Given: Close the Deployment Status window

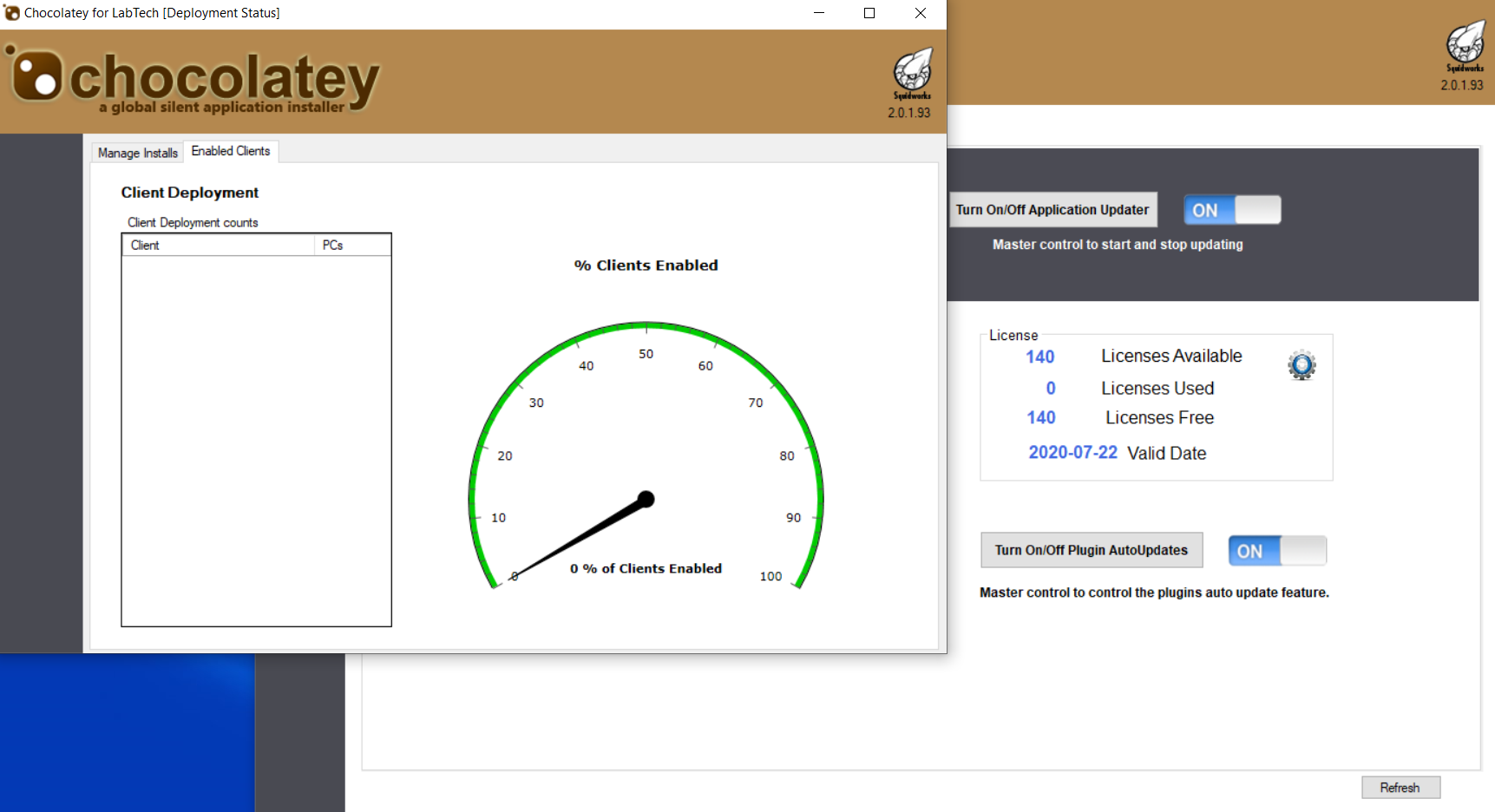Looking at the screenshot, I should click(x=921, y=13).
